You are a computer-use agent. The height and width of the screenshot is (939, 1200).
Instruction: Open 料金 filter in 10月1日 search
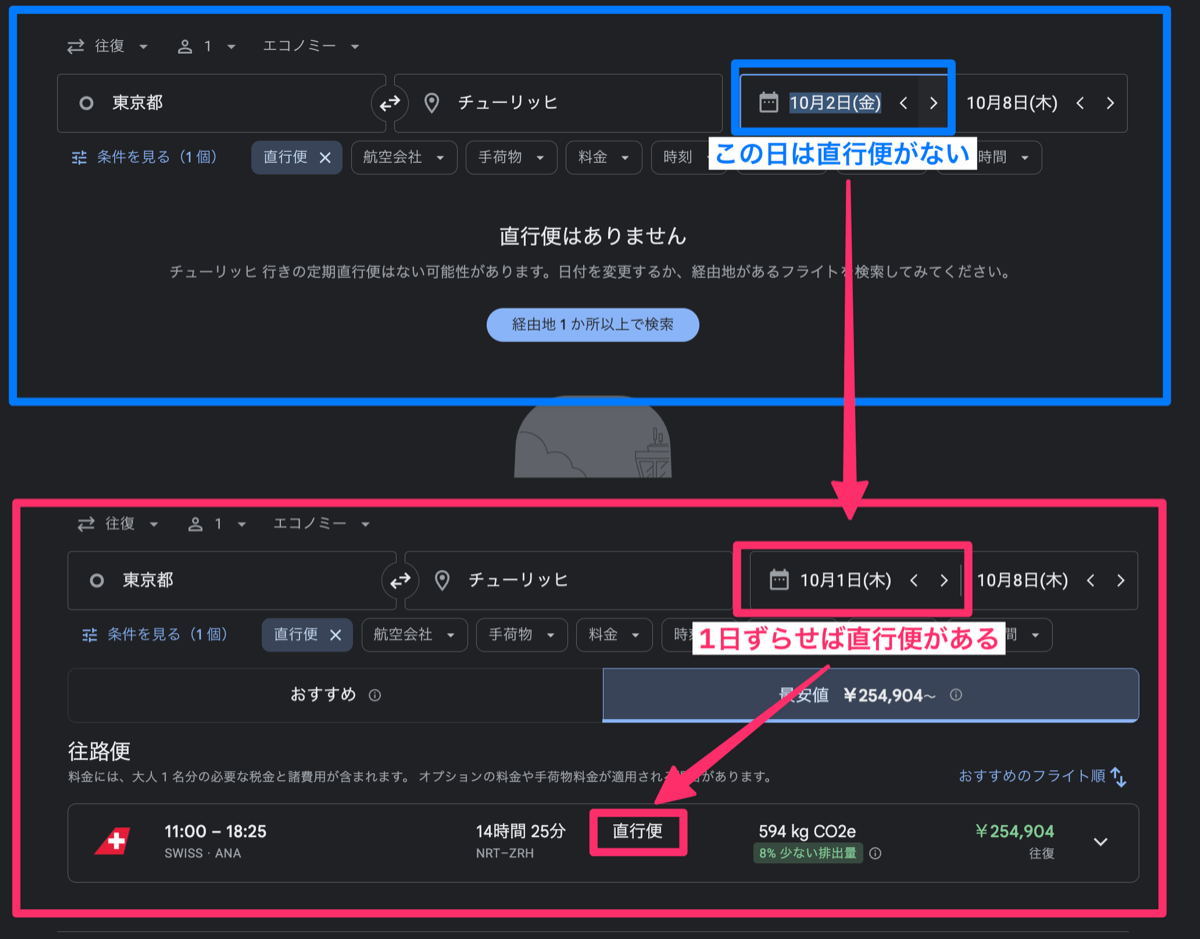tap(614, 635)
